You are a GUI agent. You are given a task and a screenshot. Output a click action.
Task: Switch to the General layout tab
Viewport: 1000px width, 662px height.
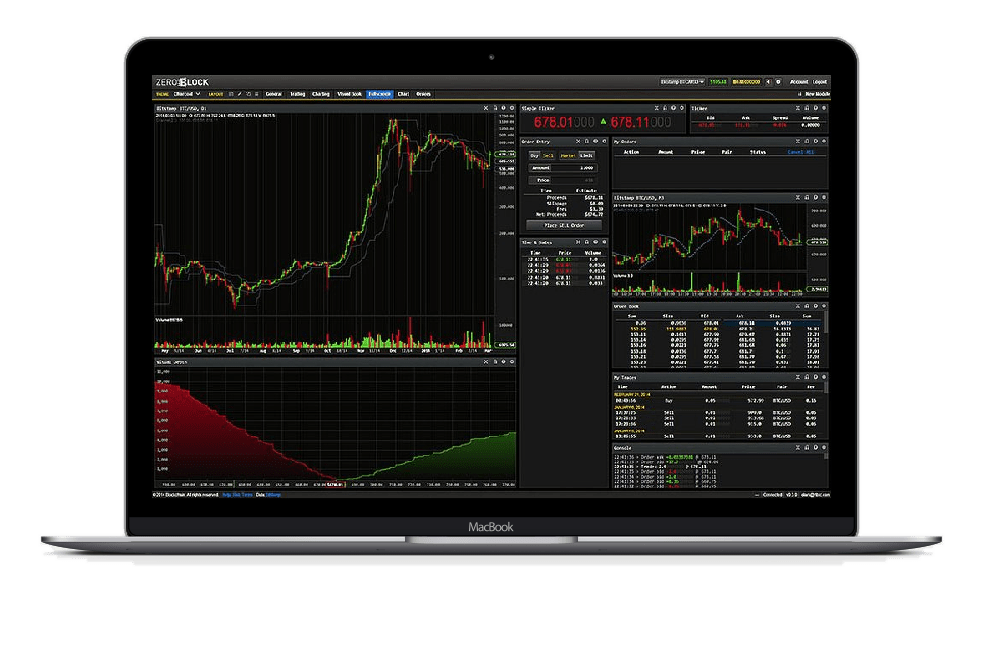click(x=274, y=94)
